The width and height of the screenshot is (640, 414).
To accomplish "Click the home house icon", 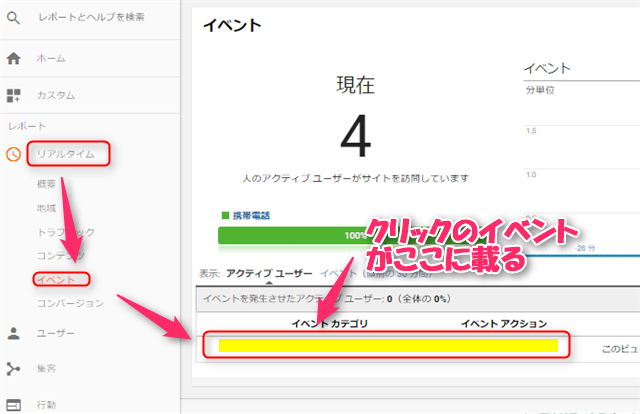I will [x=13, y=58].
